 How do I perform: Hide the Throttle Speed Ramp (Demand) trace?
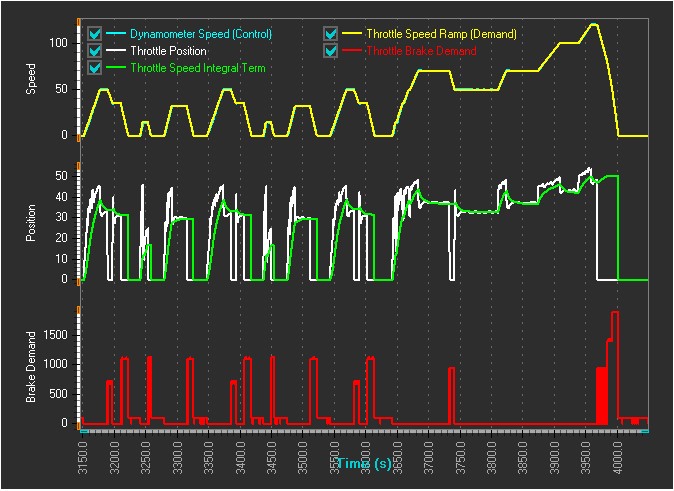tap(331, 33)
